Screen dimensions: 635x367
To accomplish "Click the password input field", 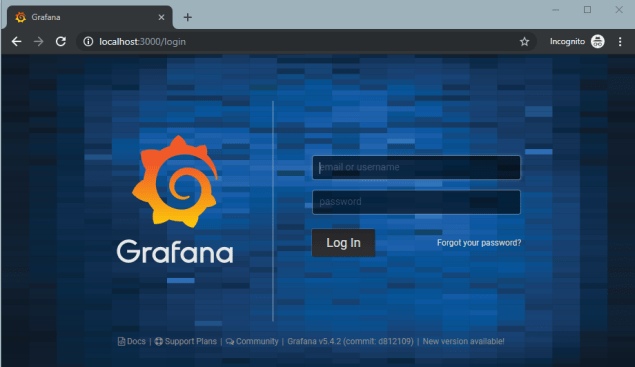I will (416, 202).
